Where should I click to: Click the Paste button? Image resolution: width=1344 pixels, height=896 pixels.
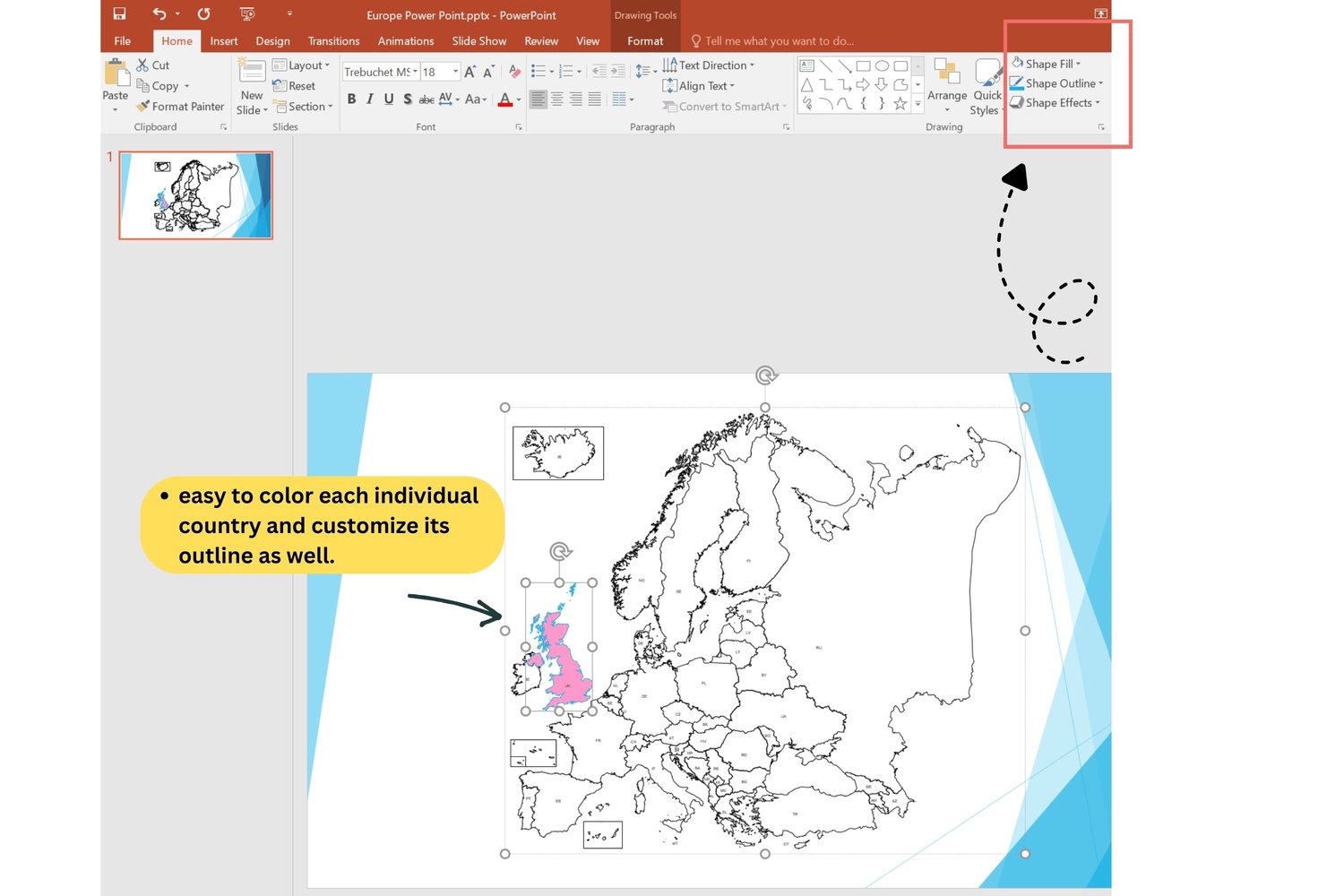pos(116,84)
